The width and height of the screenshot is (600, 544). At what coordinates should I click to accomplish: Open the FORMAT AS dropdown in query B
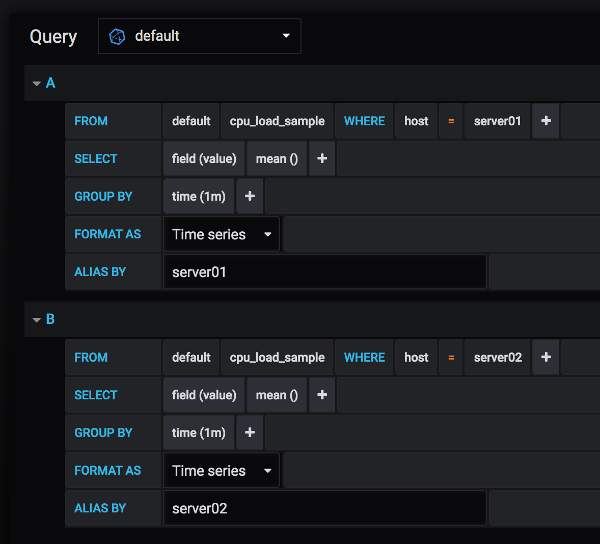(222, 471)
